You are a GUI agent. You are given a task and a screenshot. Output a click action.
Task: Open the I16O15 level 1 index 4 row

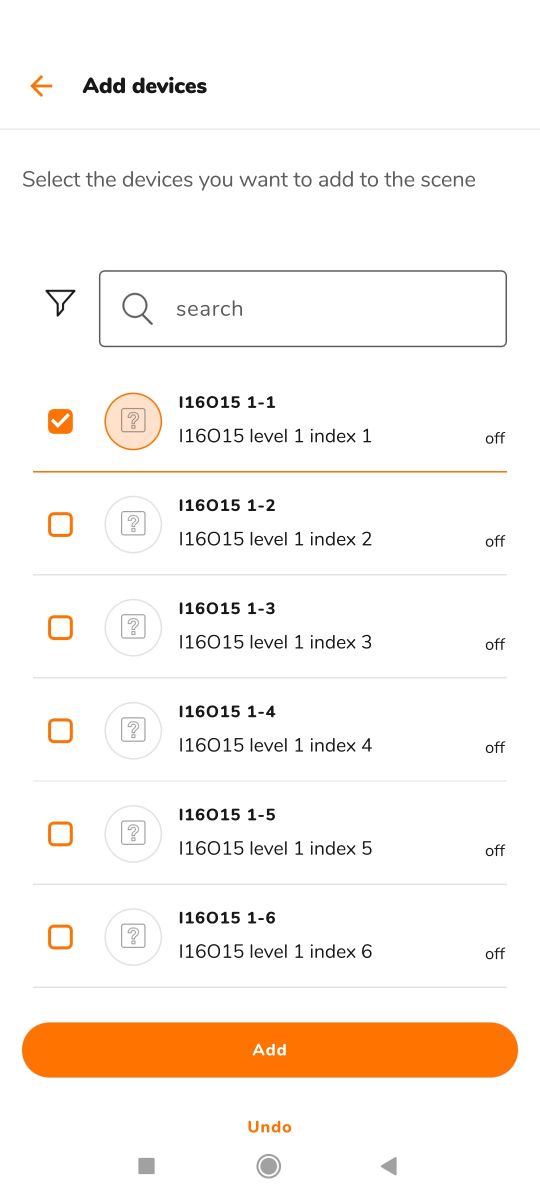point(270,730)
